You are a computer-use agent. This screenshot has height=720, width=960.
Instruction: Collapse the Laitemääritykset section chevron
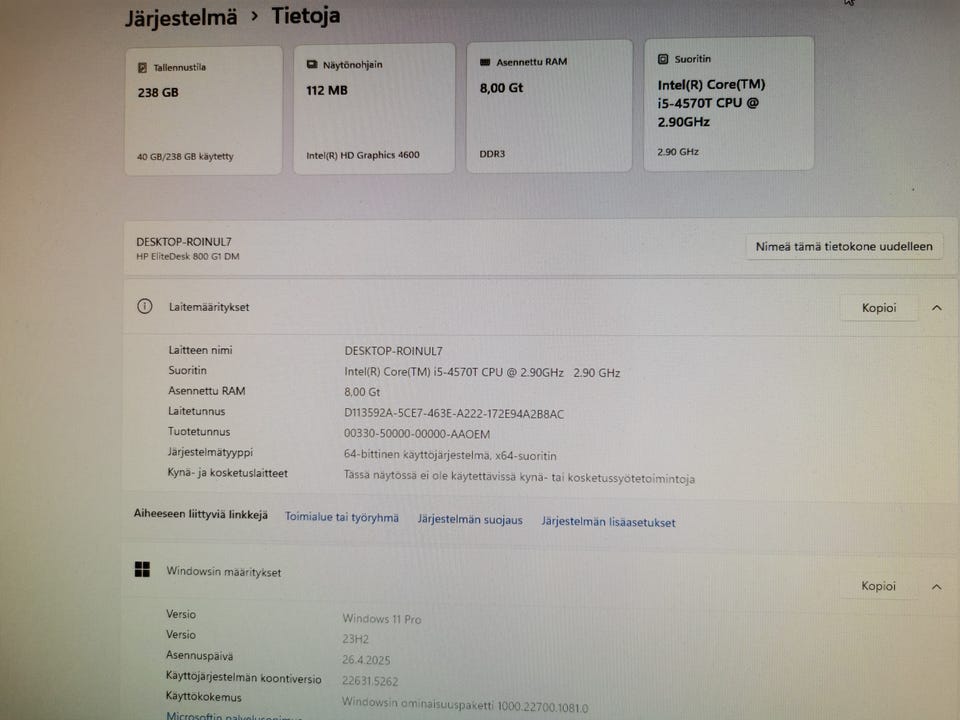937,308
